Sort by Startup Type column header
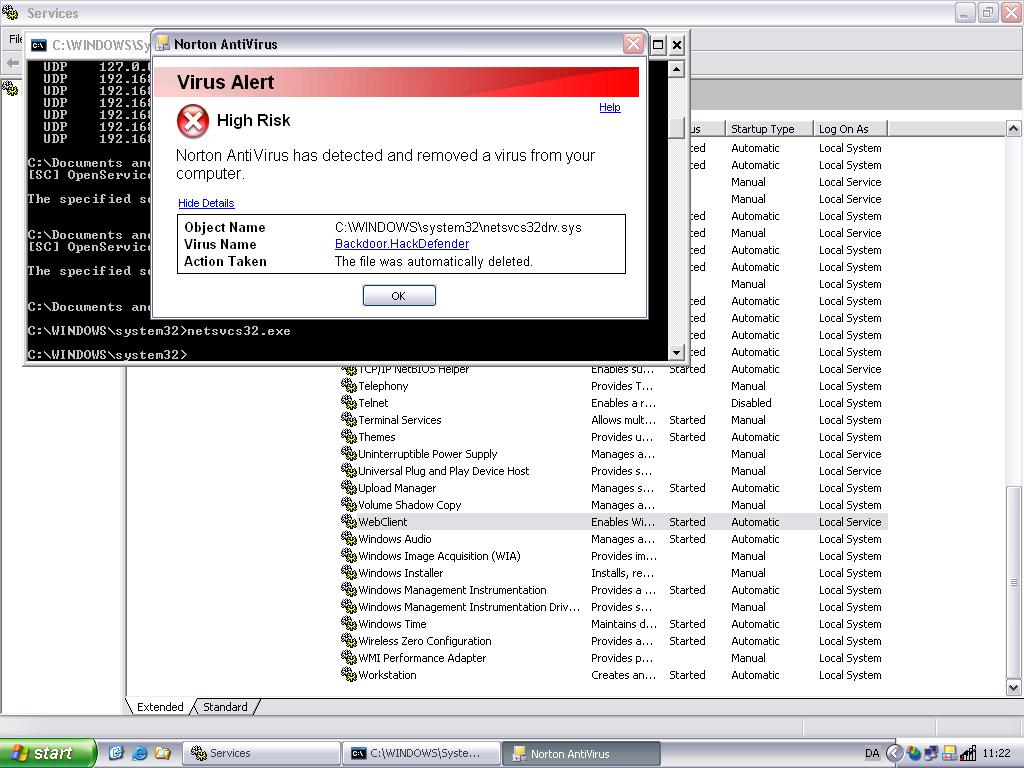 (x=769, y=129)
